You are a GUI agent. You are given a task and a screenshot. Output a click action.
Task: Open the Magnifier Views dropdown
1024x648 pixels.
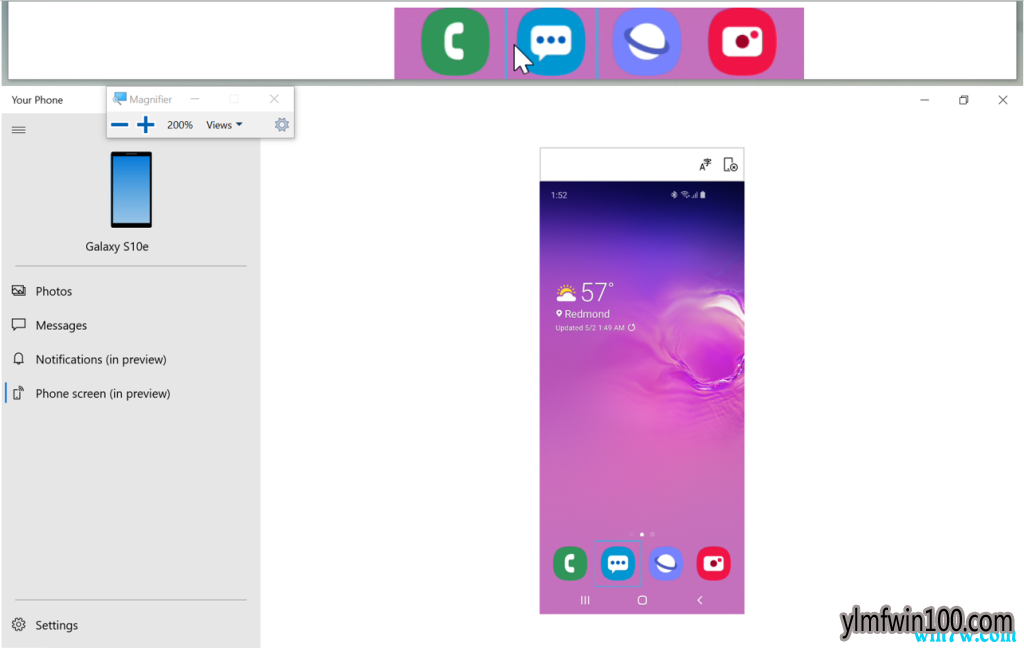click(x=224, y=125)
